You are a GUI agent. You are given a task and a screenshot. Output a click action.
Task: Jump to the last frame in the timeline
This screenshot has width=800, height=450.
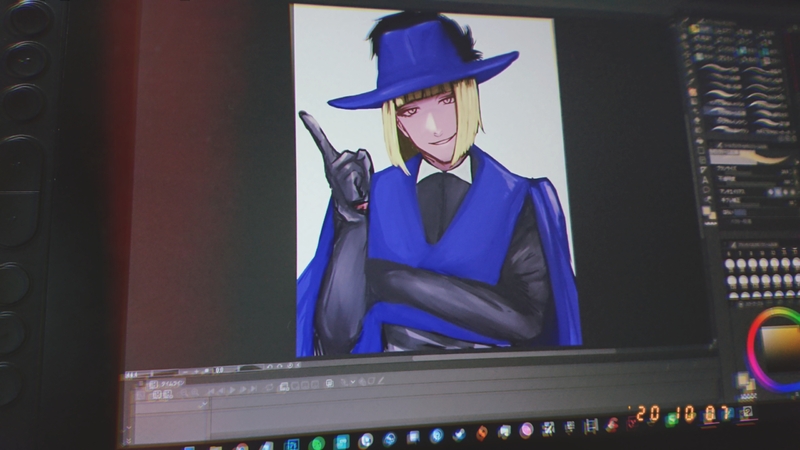(x=253, y=390)
